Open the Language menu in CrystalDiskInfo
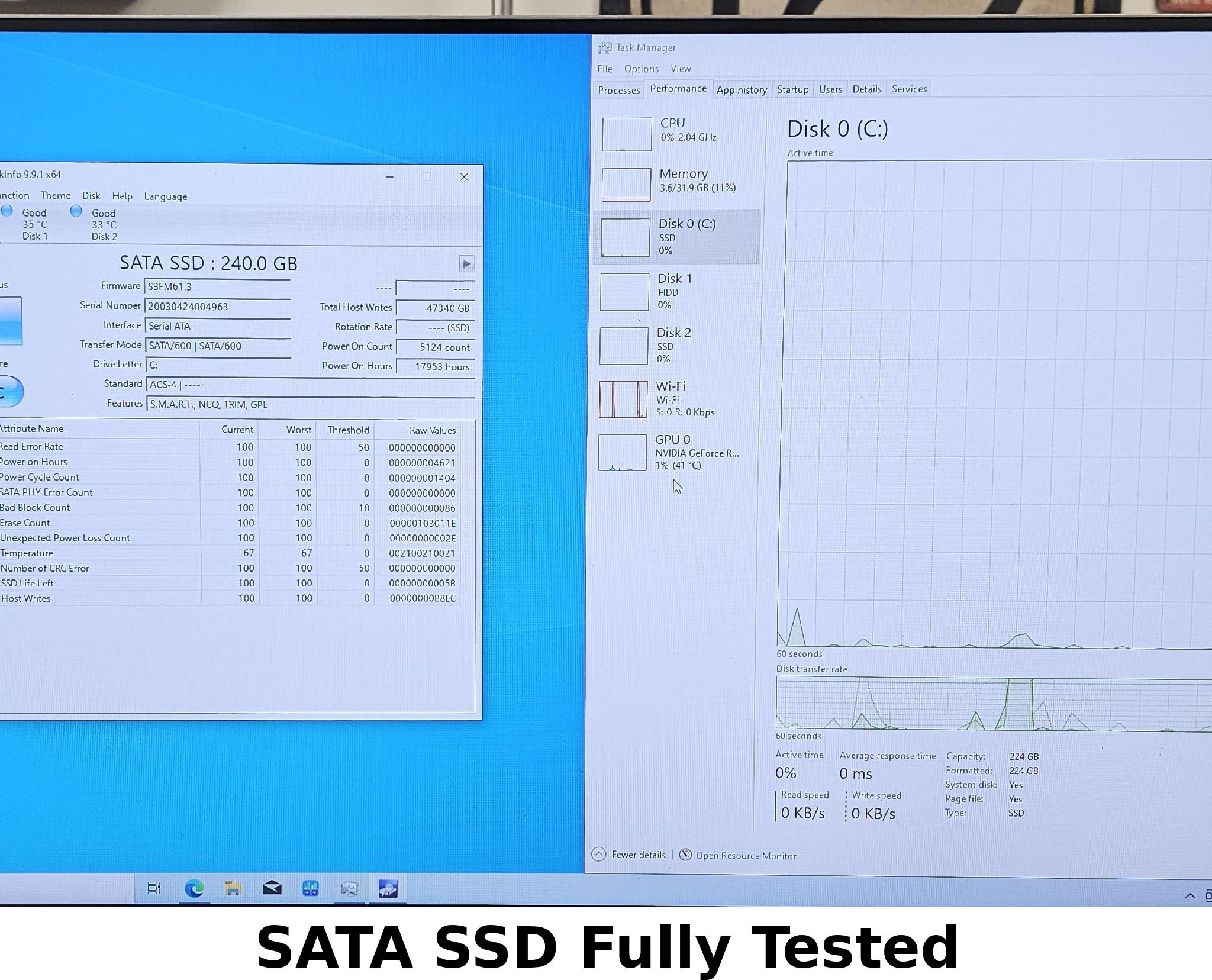 point(166,196)
